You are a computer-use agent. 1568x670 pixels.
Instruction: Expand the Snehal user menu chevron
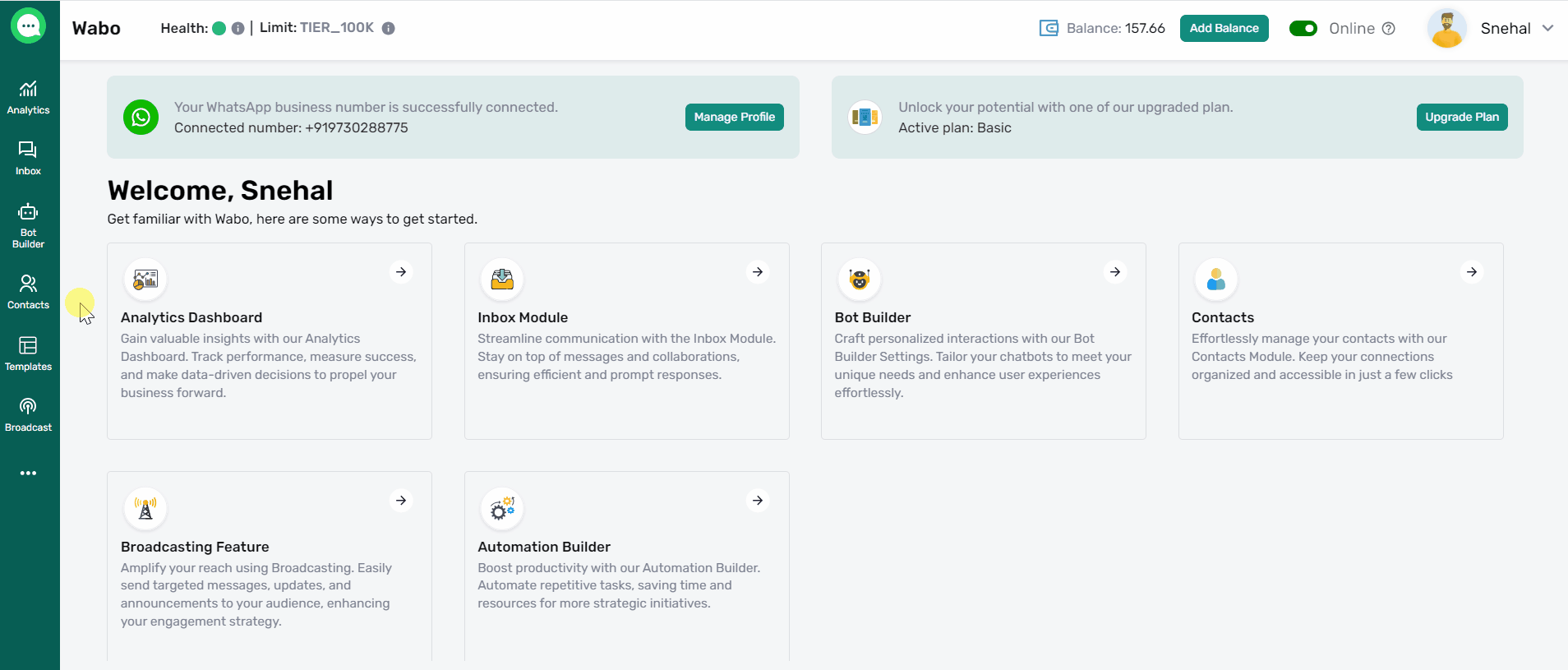coord(1548,28)
